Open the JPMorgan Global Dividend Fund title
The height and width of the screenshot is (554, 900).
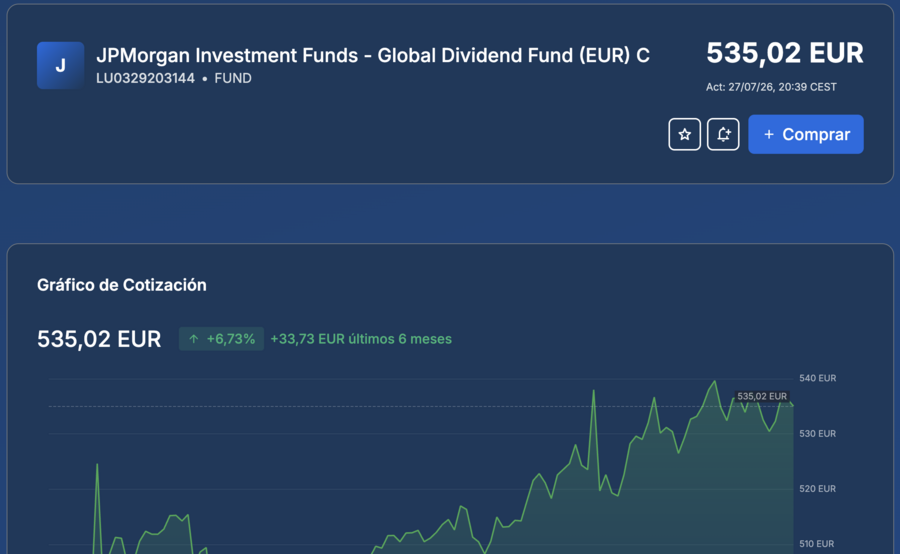(373, 56)
